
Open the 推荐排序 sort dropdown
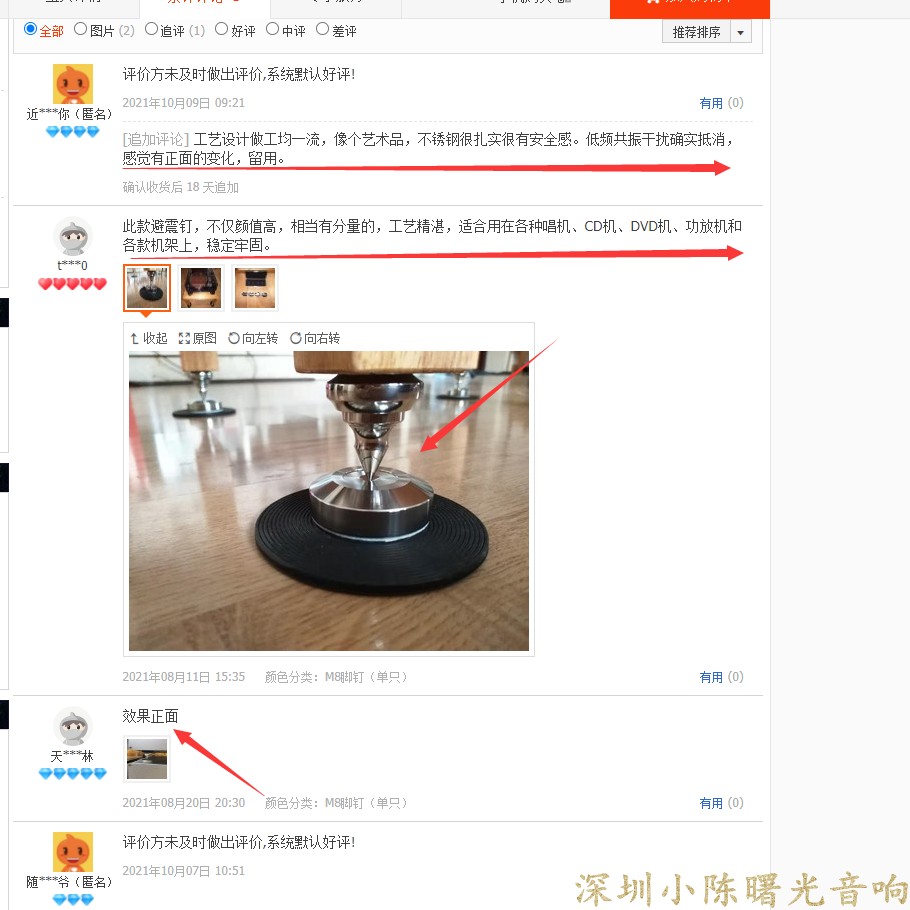tap(696, 32)
